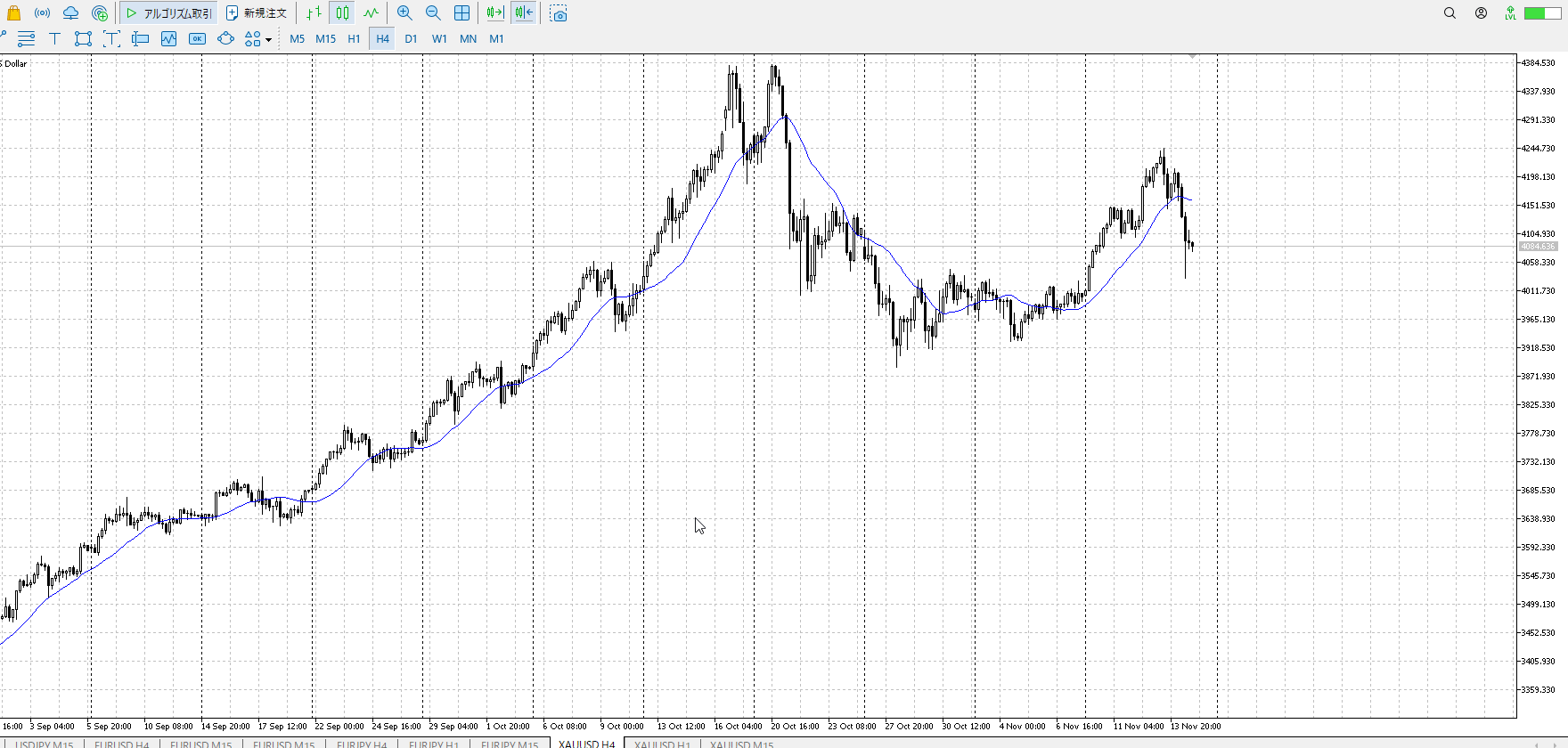
Task: Switch to the EURJPY H4 chart tab
Action: pyautogui.click(x=361, y=744)
